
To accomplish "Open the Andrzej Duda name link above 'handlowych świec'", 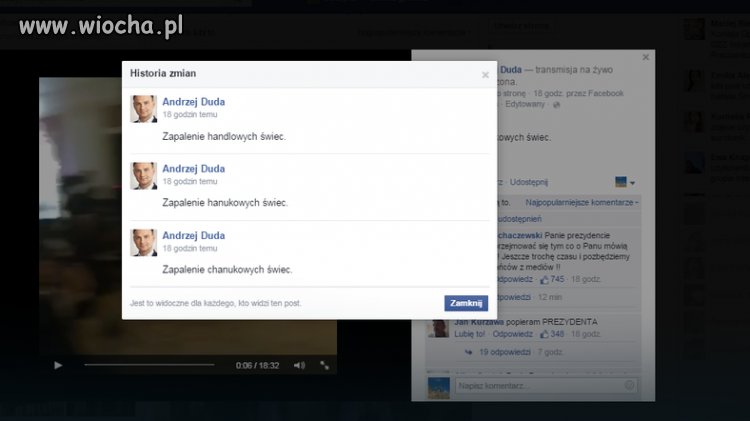I will (193, 102).
